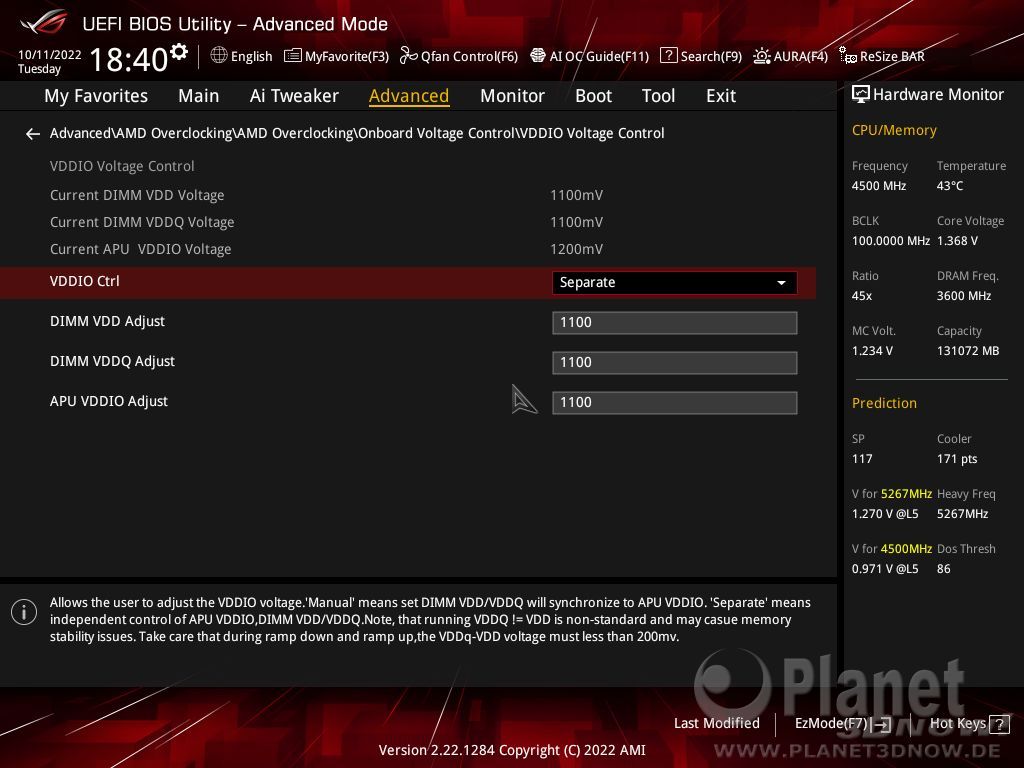1024x768 pixels.
Task: Click Current APU VDDIO Voltage label
Action: (140, 249)
